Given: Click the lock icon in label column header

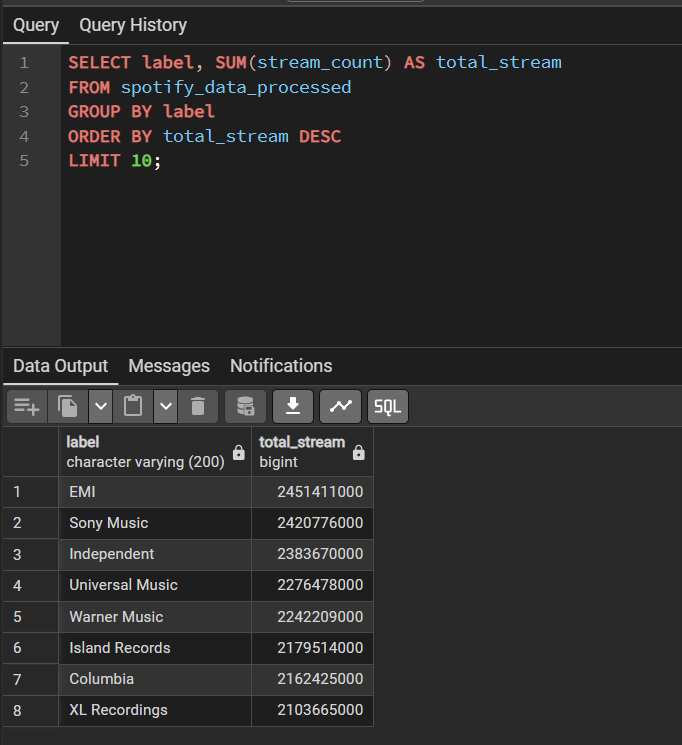Looking at the screenshot, I should pyautogui.click(x=239, y=453).
